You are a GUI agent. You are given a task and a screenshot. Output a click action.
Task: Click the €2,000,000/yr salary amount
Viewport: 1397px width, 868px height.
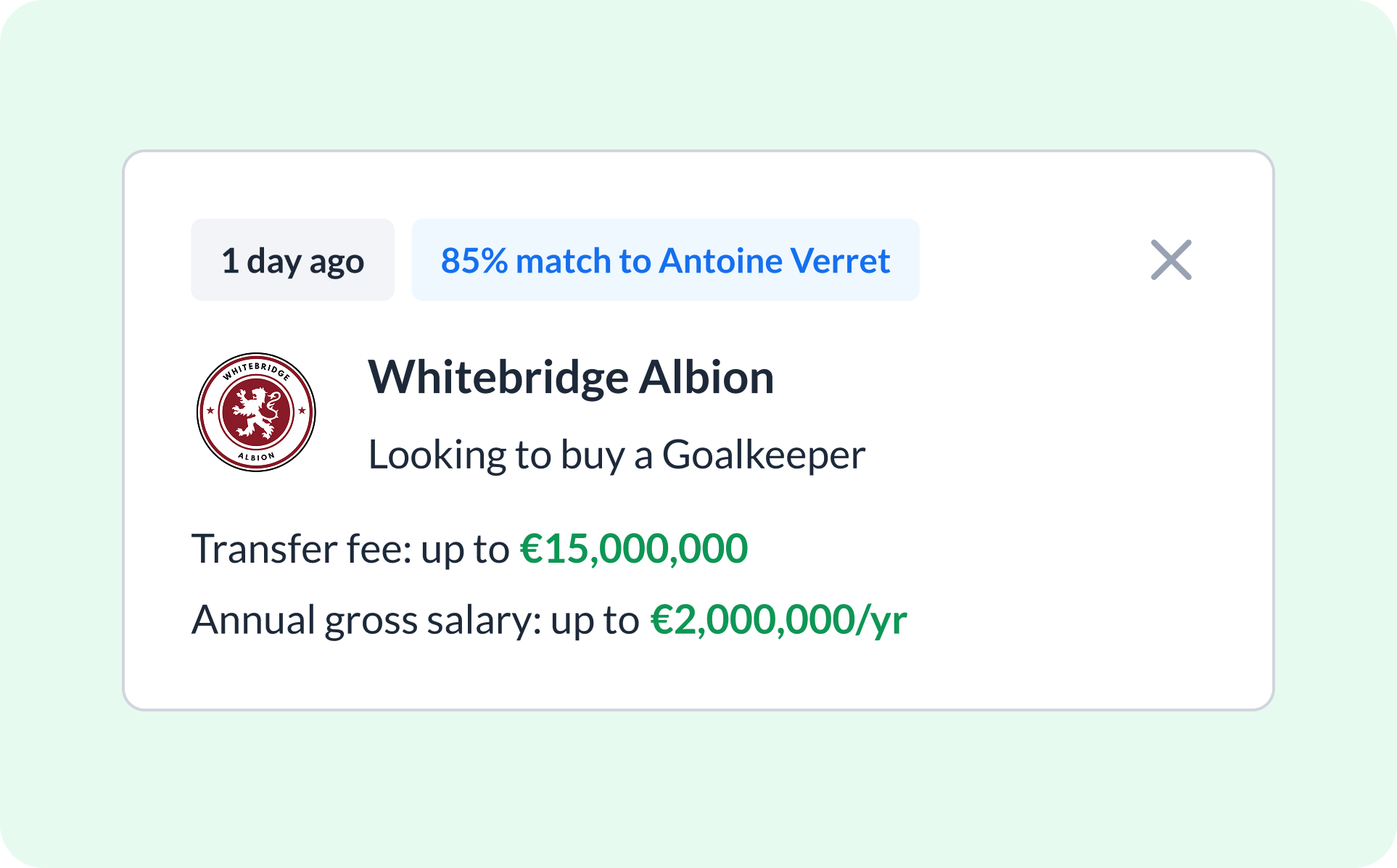click(x=778, y=620)
